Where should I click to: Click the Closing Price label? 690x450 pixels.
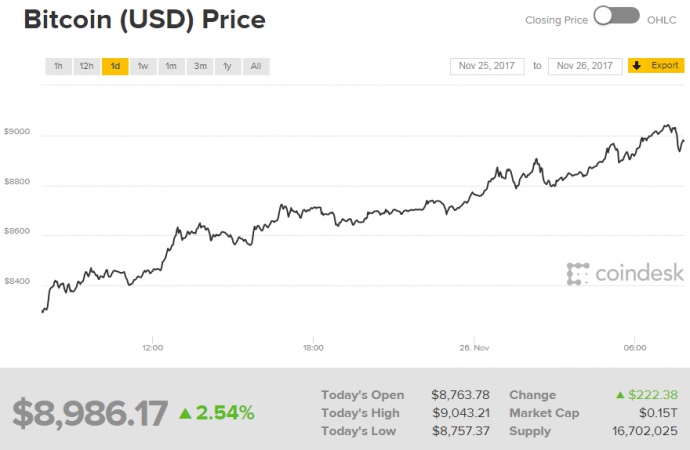pyautogui.click(x=554, y=19)
